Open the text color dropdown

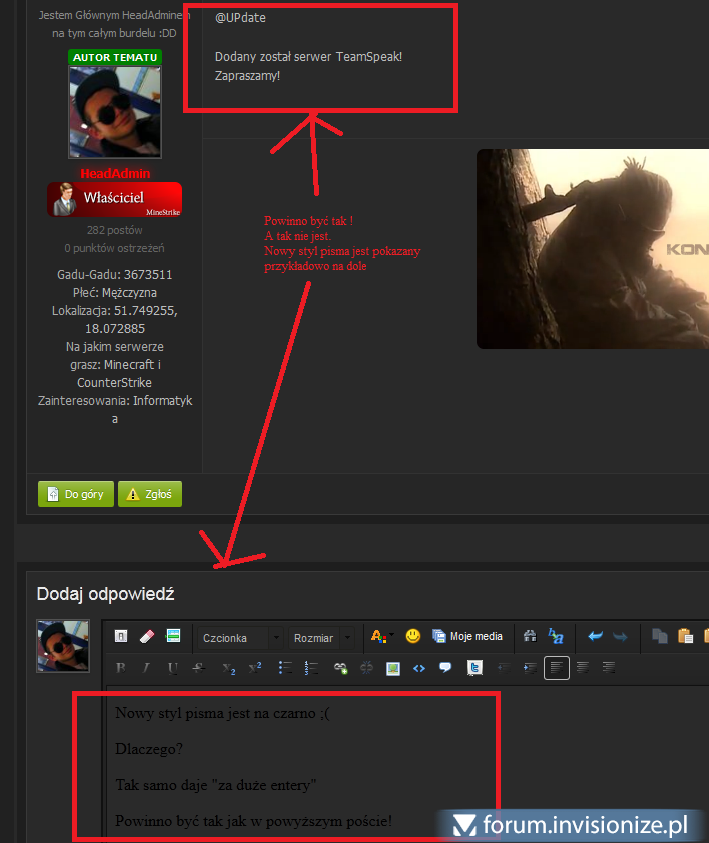point(381,636)
